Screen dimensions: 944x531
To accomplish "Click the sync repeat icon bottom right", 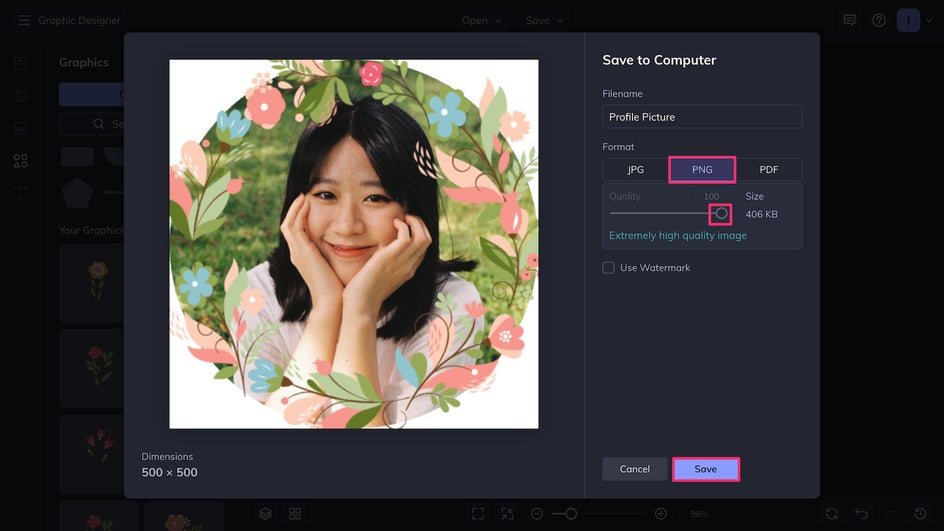I will click(832, 514).
